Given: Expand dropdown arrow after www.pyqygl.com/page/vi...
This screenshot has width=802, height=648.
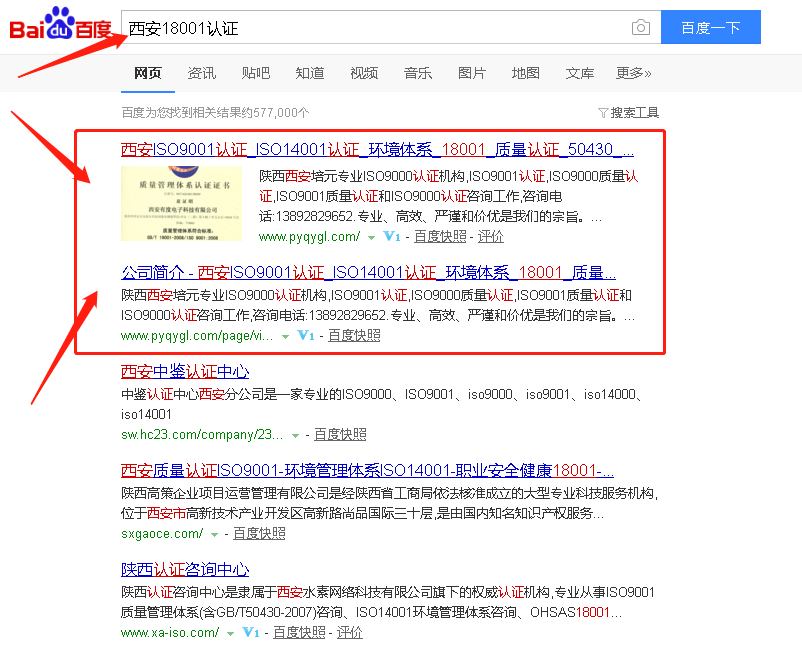Looking at the screenshot, I should (x=286, y=337).
